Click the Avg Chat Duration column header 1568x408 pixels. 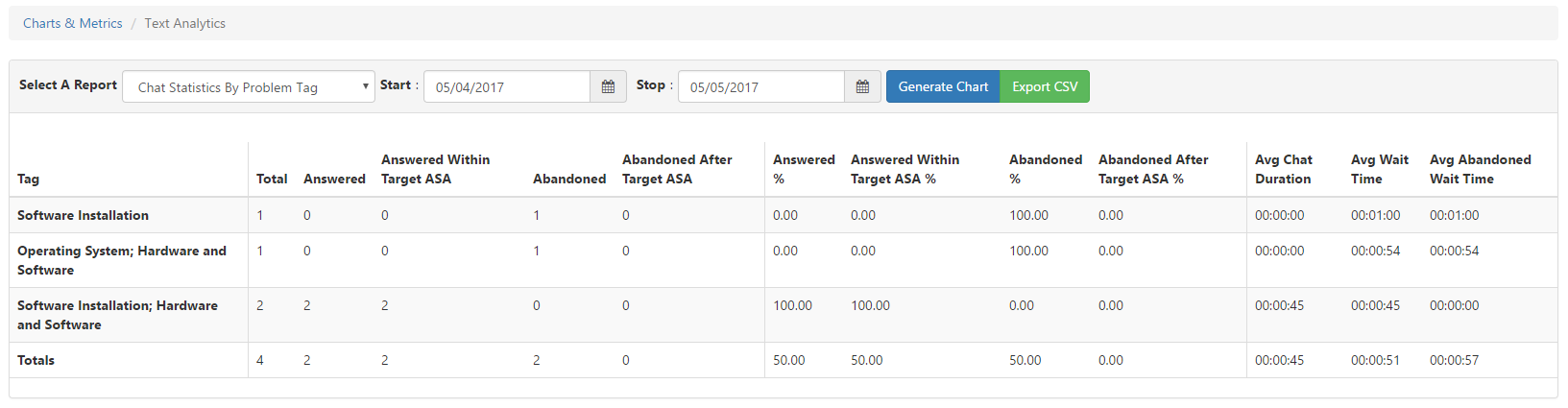[x=1284, y=169]
